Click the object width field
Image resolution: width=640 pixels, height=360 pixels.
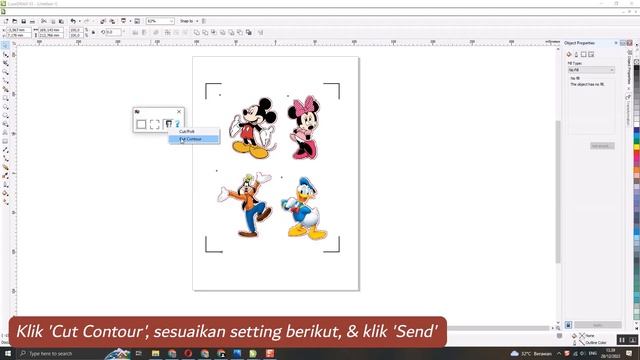pyautogui.click(x=51, y=30)
